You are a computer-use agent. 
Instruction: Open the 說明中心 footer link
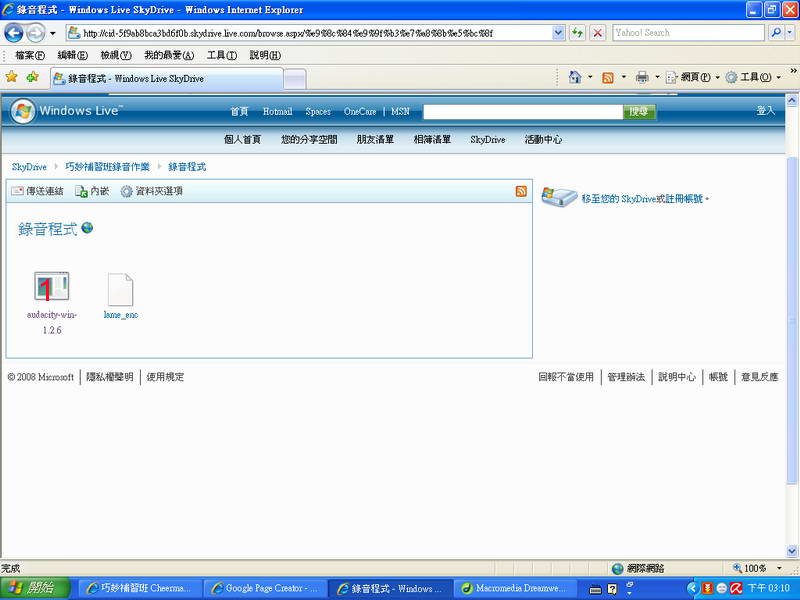coord(677,377)
